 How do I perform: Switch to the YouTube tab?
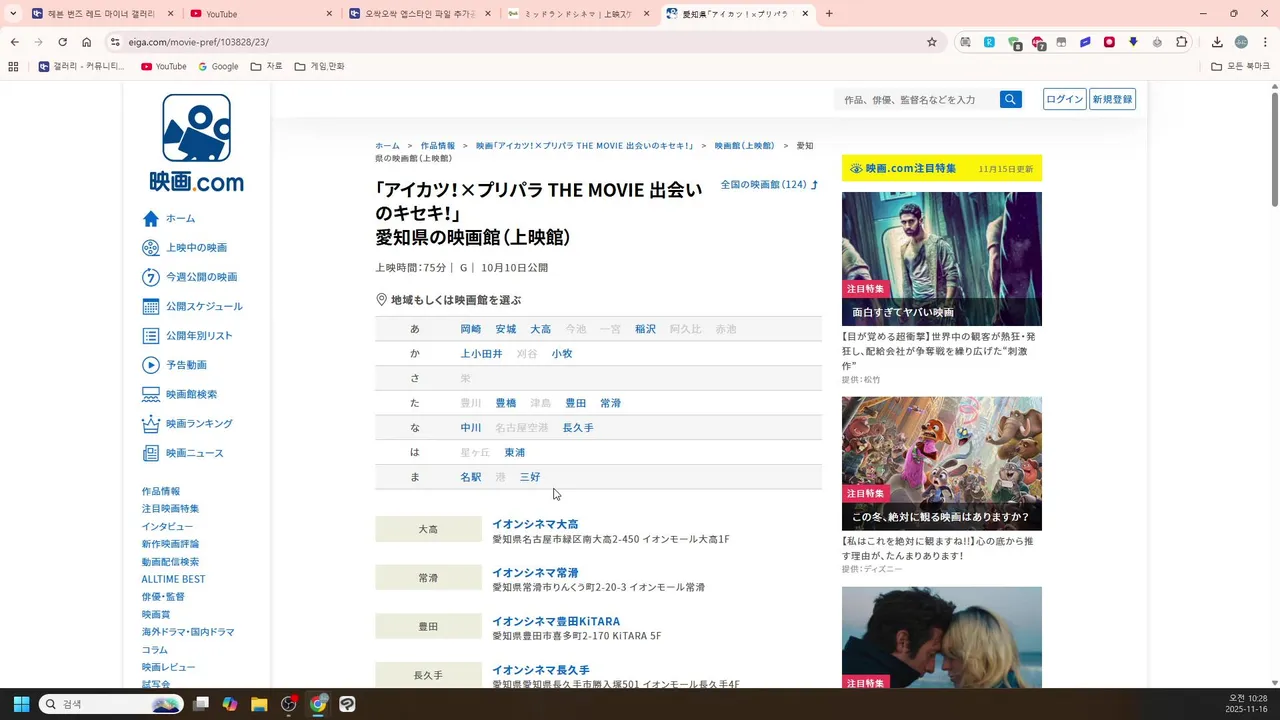point(259,14)
